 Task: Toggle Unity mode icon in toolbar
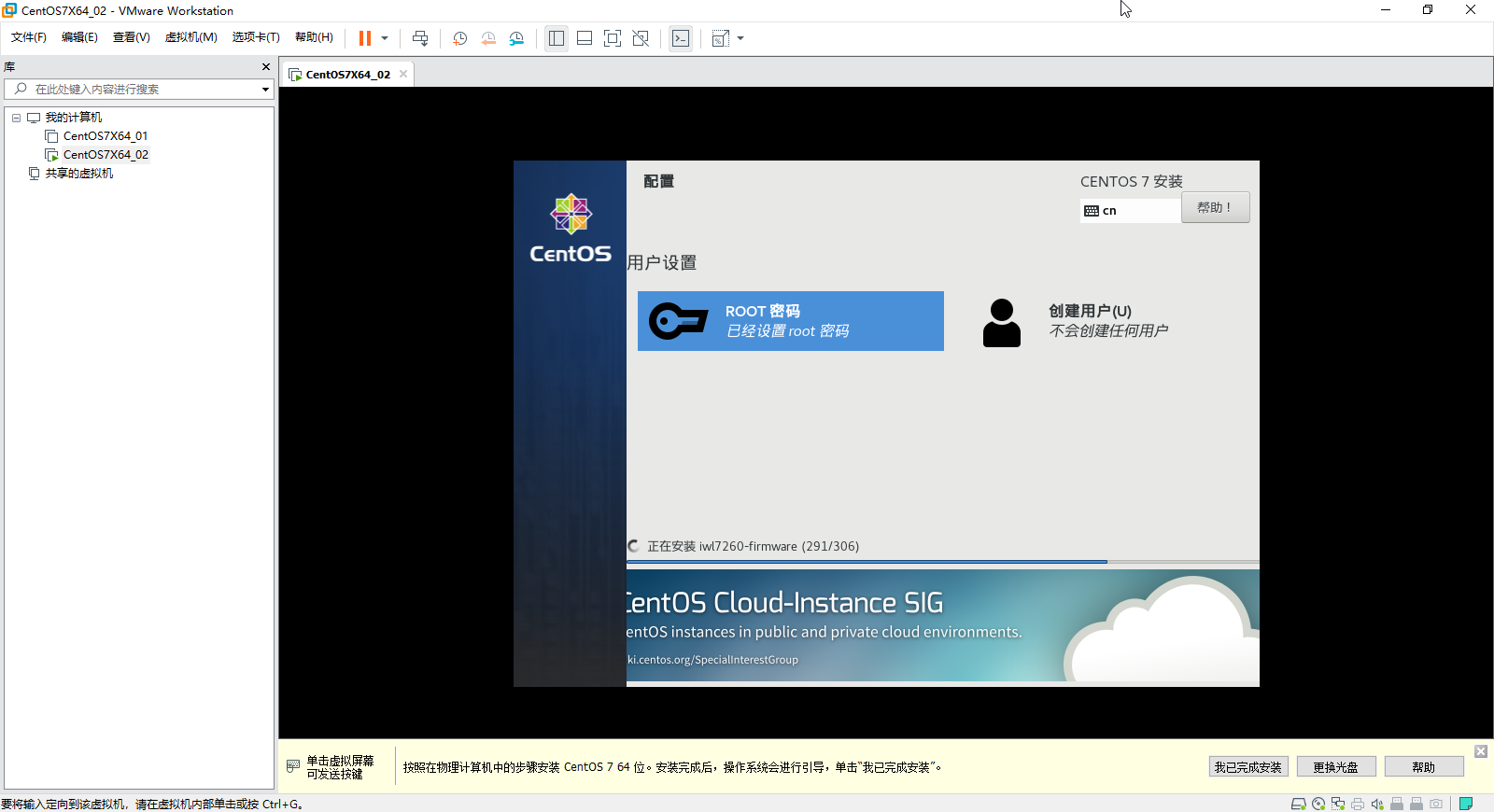coord(641,38)
